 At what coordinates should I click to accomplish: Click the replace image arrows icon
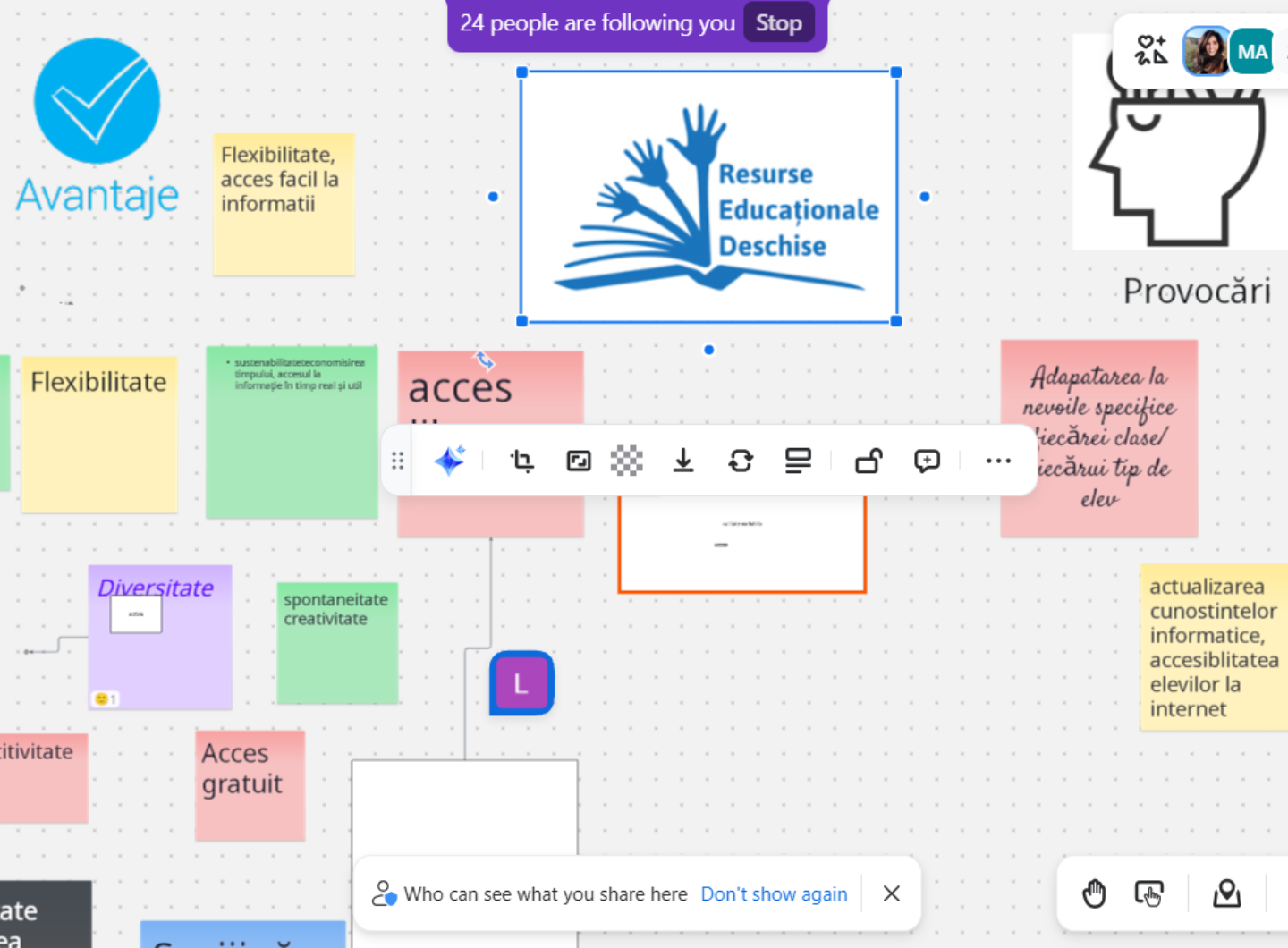741,461
